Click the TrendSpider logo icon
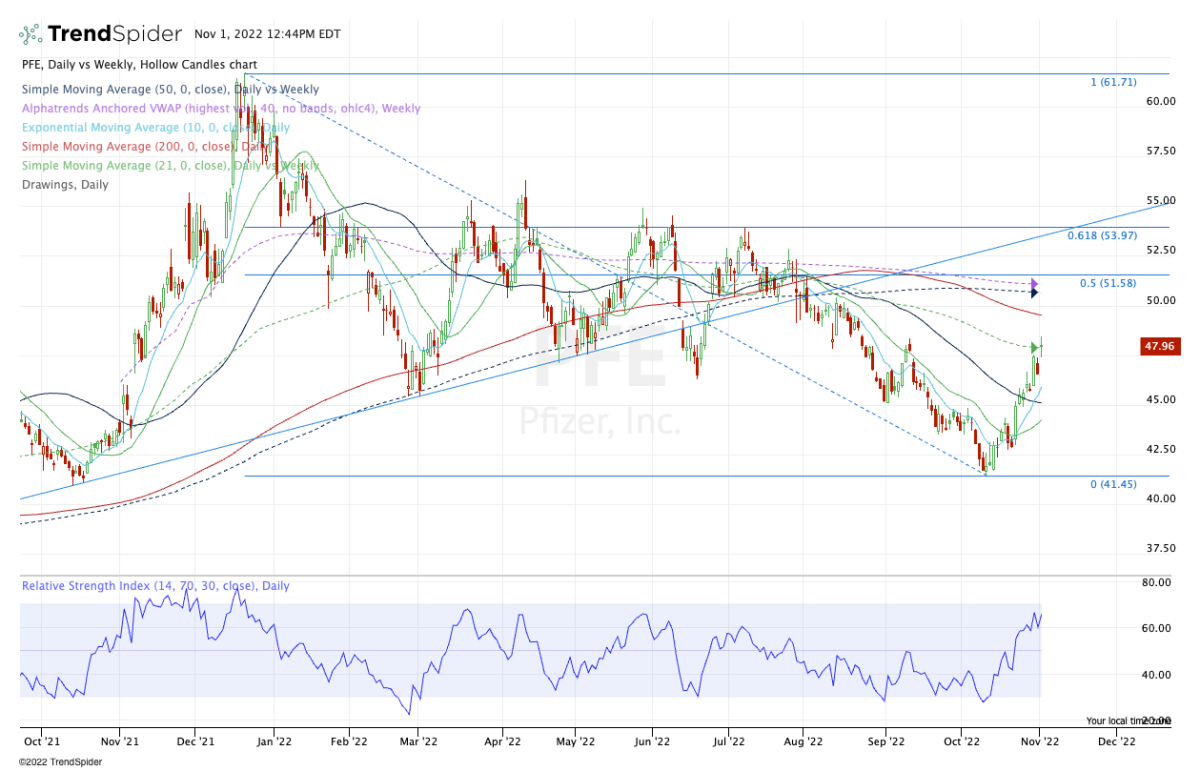 pyautogui.click(x=32, y=34)
